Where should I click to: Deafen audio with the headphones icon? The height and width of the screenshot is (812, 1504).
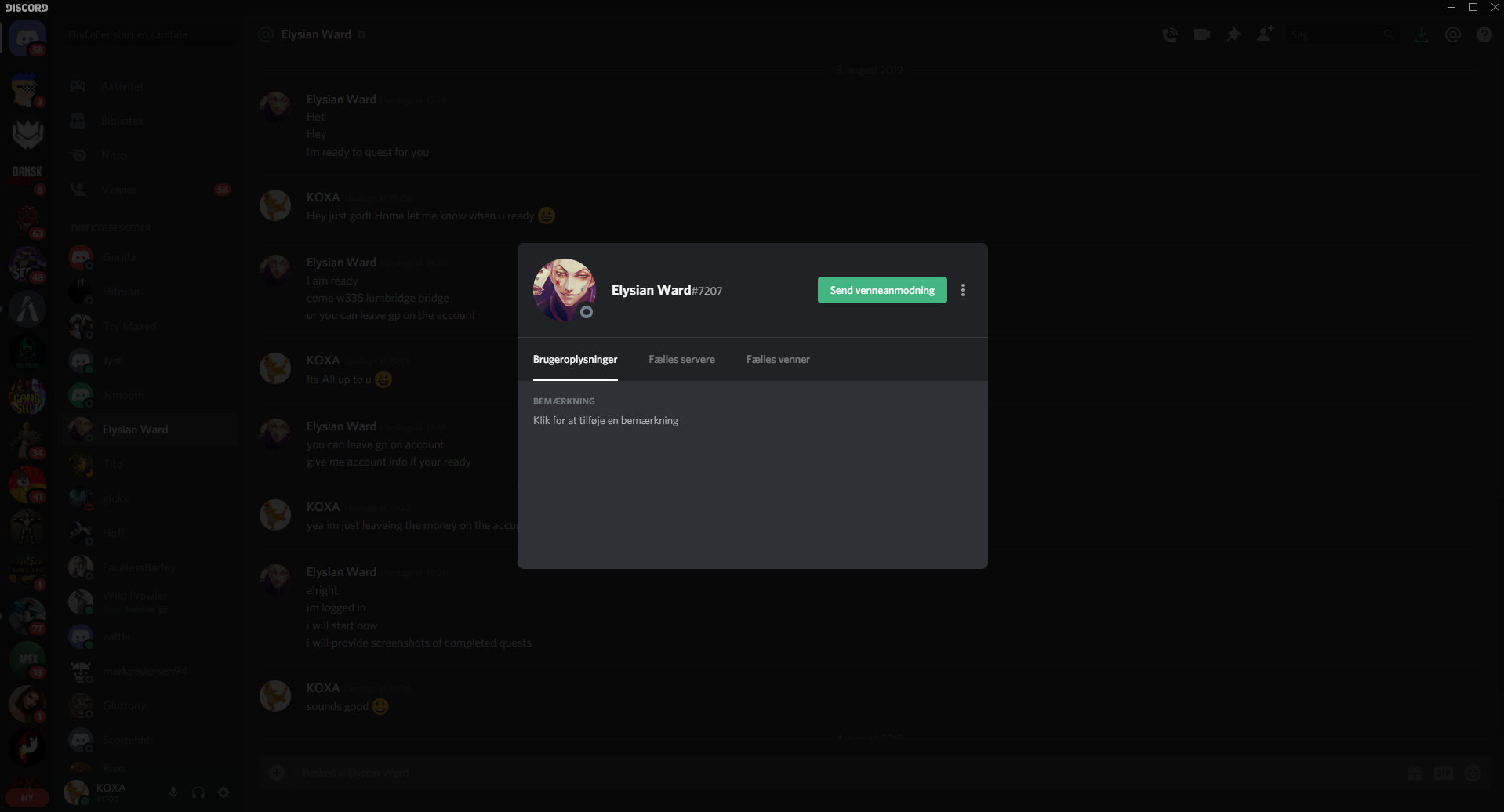tap(198, 792)
